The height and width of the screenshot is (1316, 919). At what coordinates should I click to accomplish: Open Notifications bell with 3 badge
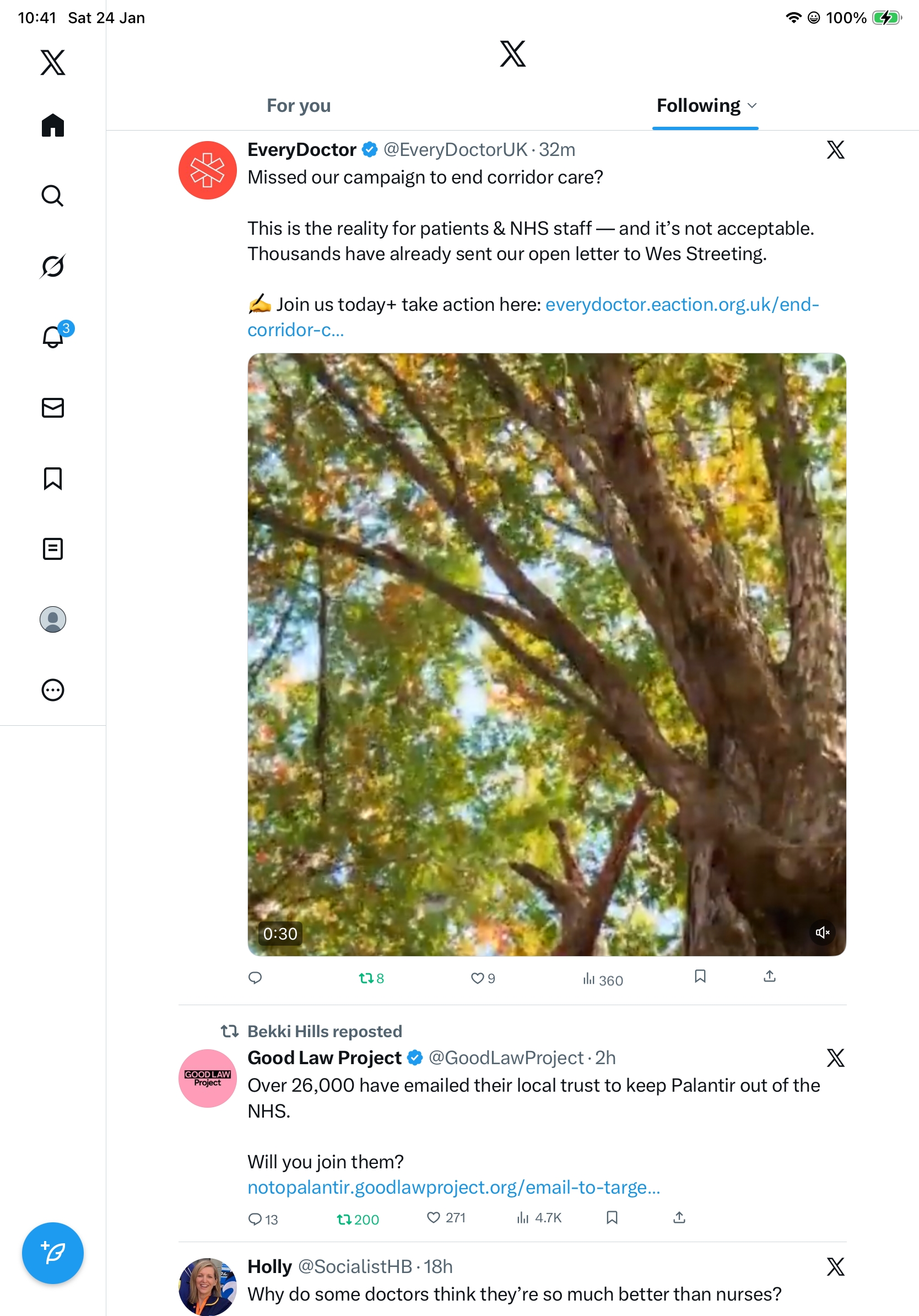point(53,337)
